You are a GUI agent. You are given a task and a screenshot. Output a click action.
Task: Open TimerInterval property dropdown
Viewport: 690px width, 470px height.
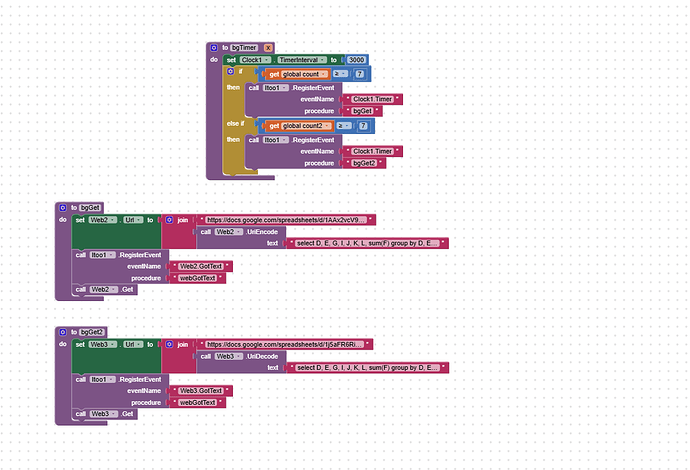[302, 60]
